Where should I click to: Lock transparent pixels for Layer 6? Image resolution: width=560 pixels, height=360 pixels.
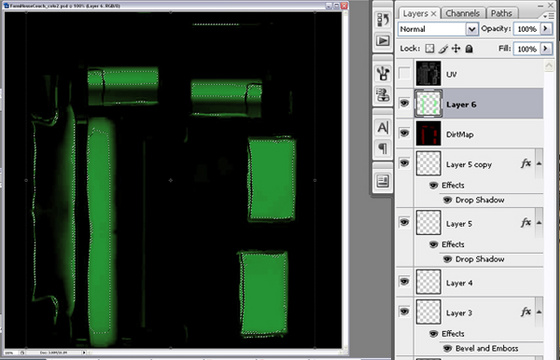pyautogui.click(x=430, y=49)
